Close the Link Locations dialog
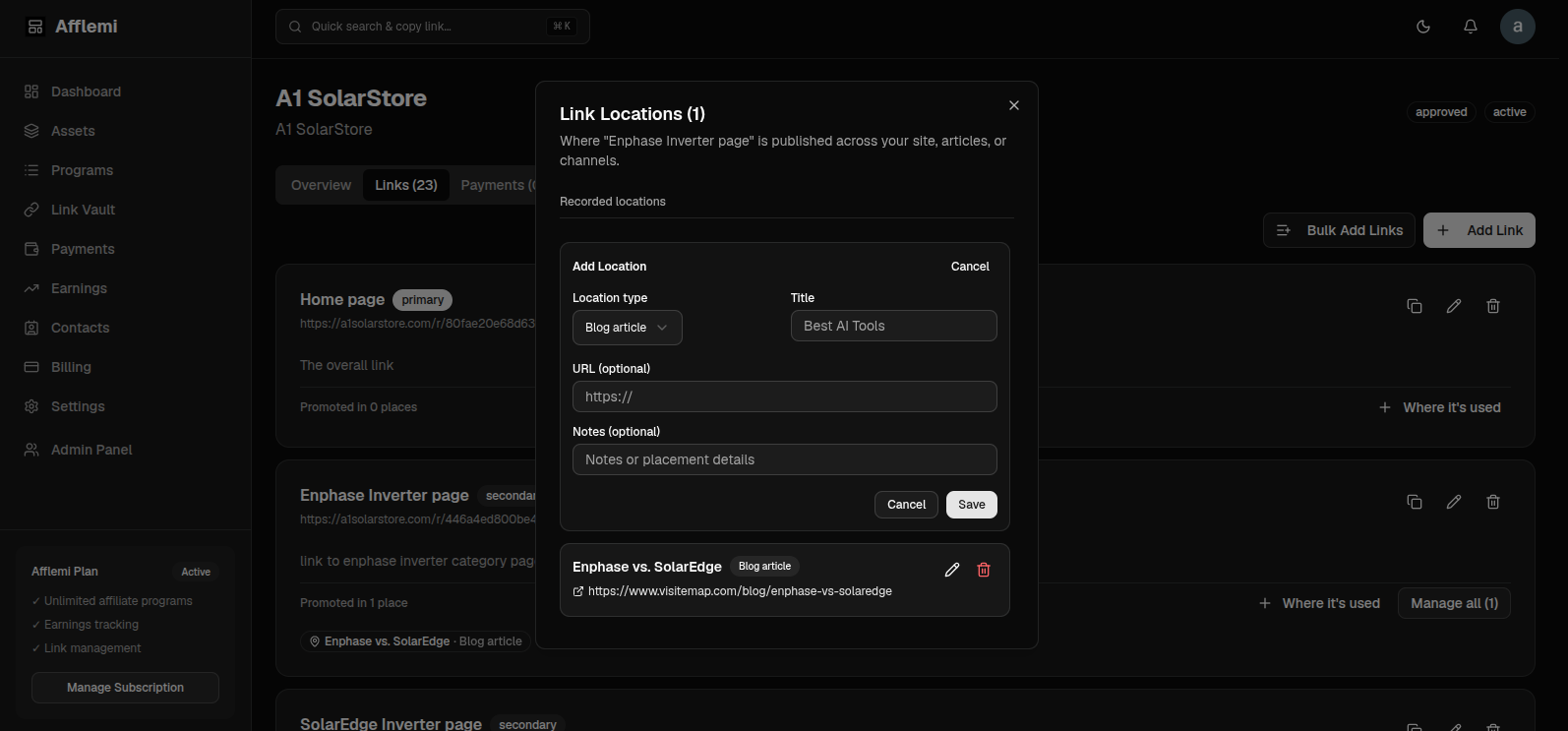1568x731 pixels. pos(1014,105)
